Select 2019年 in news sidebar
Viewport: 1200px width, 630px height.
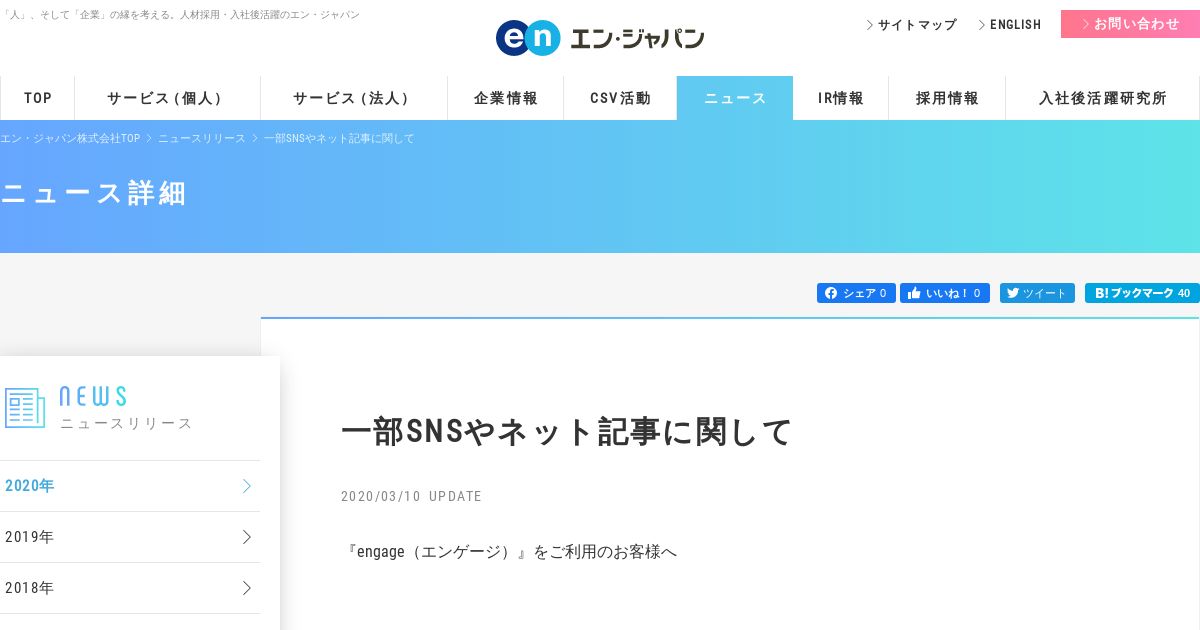(x=130, y=537)
